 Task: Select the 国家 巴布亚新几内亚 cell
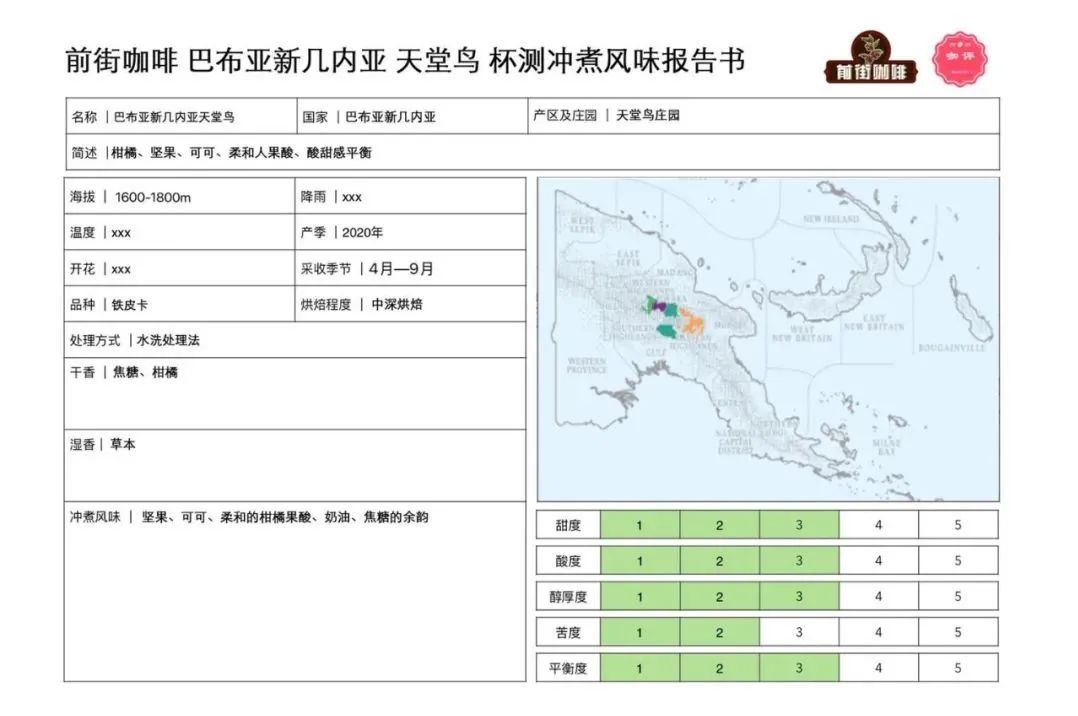click(x=412, y=116)
